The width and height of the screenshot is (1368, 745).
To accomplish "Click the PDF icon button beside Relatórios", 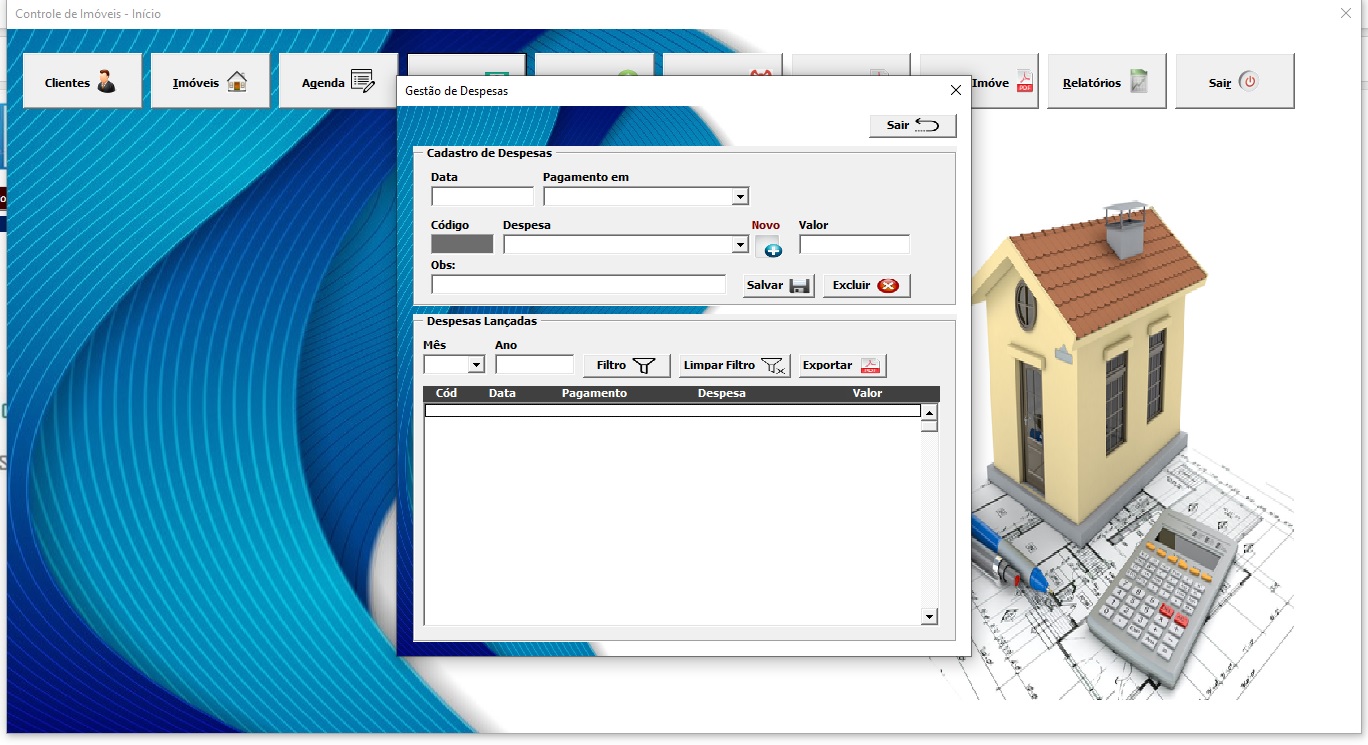I will click(1004, 82).
